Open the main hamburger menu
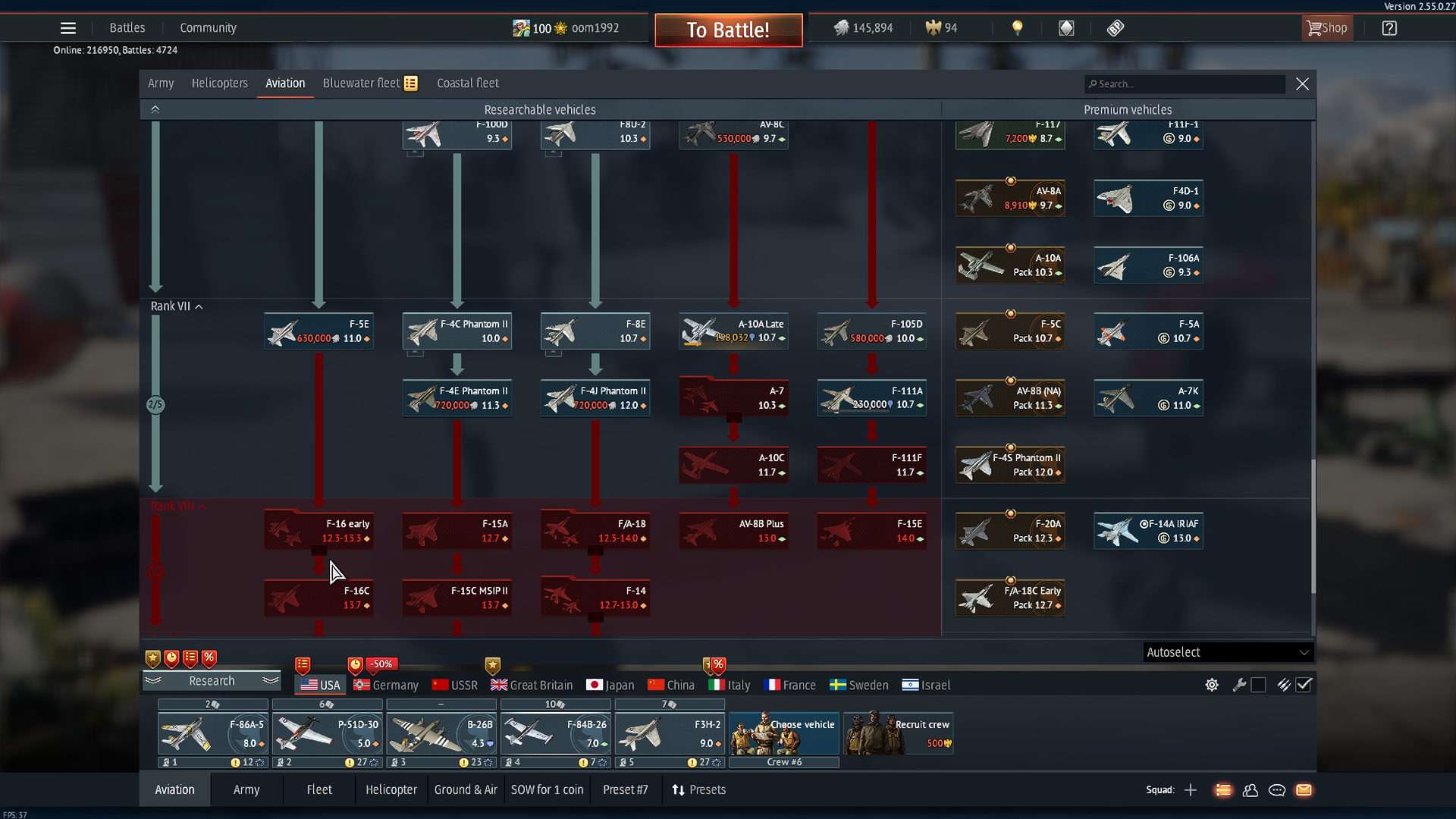The image size is (1456, 819). coord(68,28)
